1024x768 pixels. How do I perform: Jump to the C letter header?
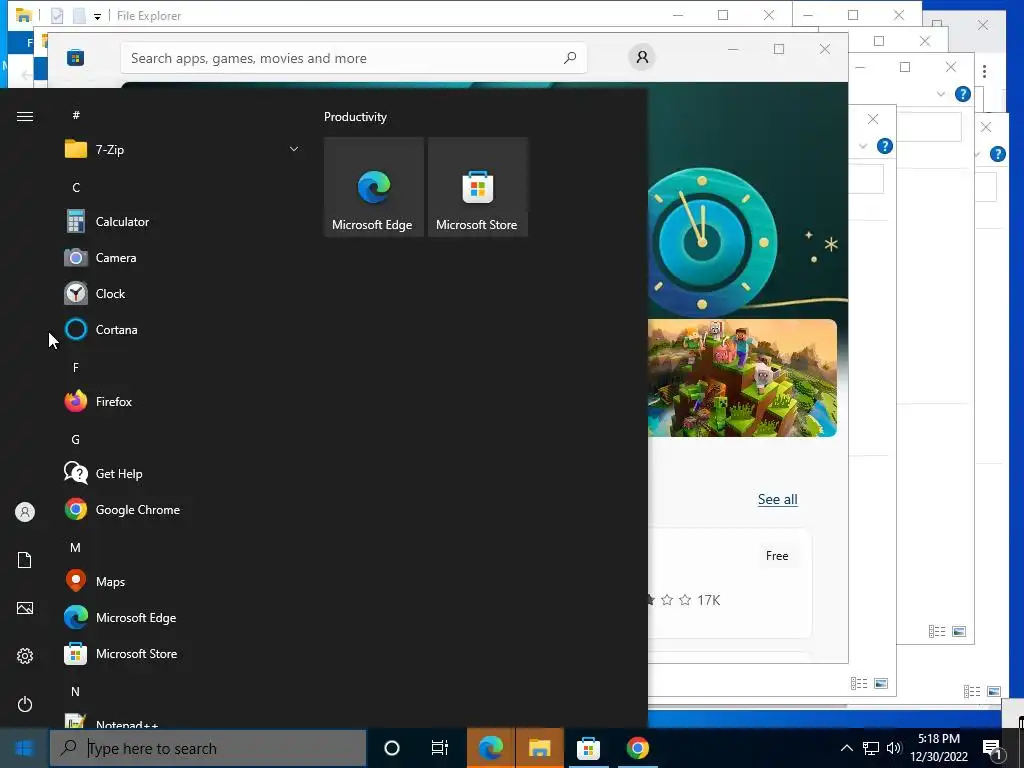(x=76, y=187)
